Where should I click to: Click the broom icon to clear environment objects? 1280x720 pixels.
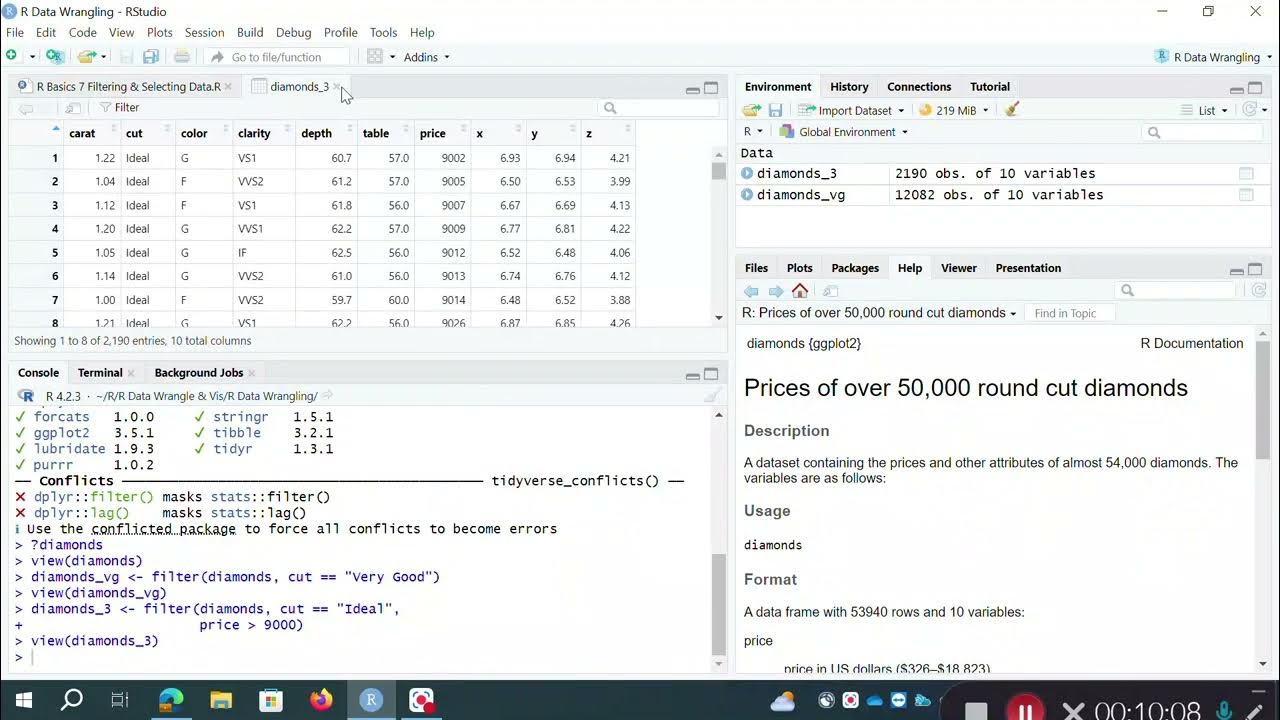point(1012,110)
